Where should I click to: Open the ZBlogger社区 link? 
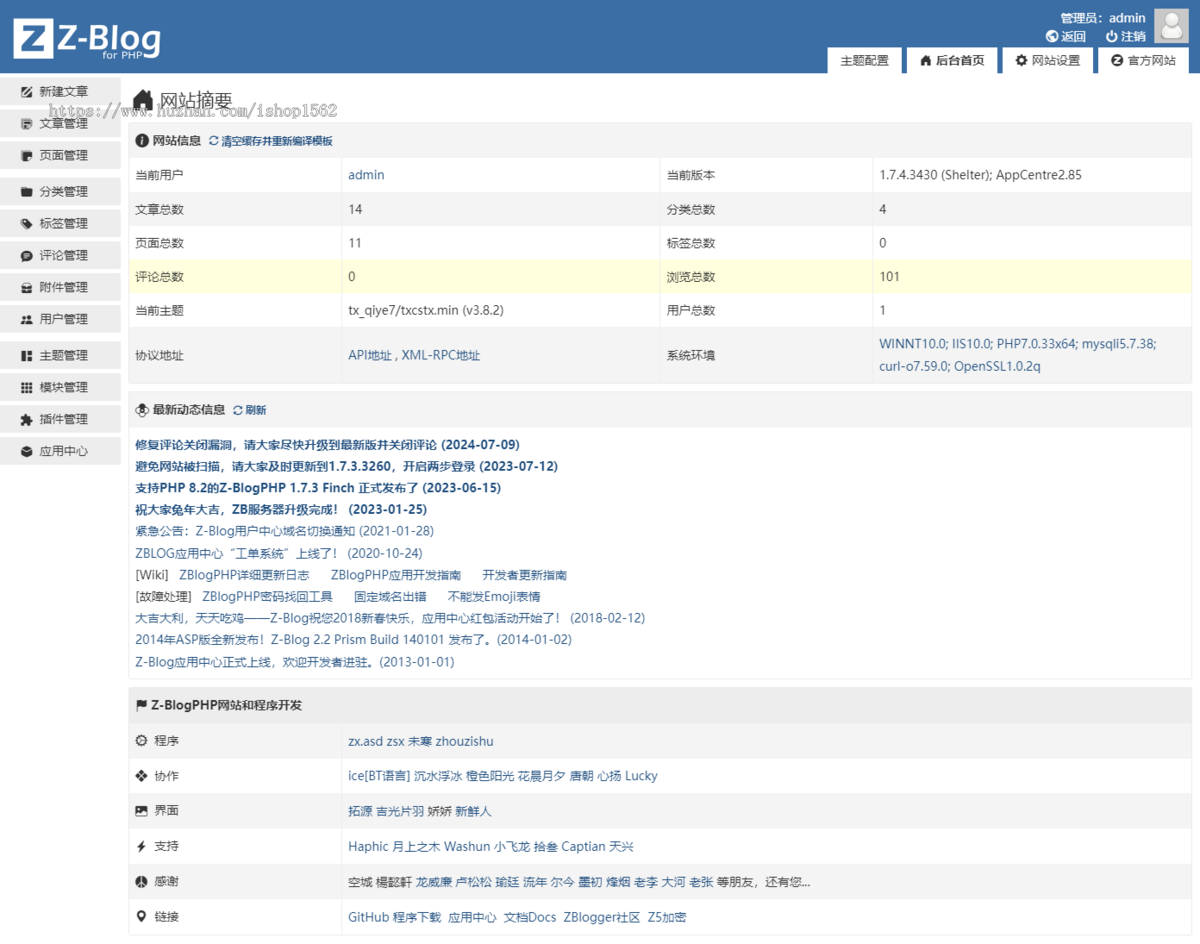(602, 917)
